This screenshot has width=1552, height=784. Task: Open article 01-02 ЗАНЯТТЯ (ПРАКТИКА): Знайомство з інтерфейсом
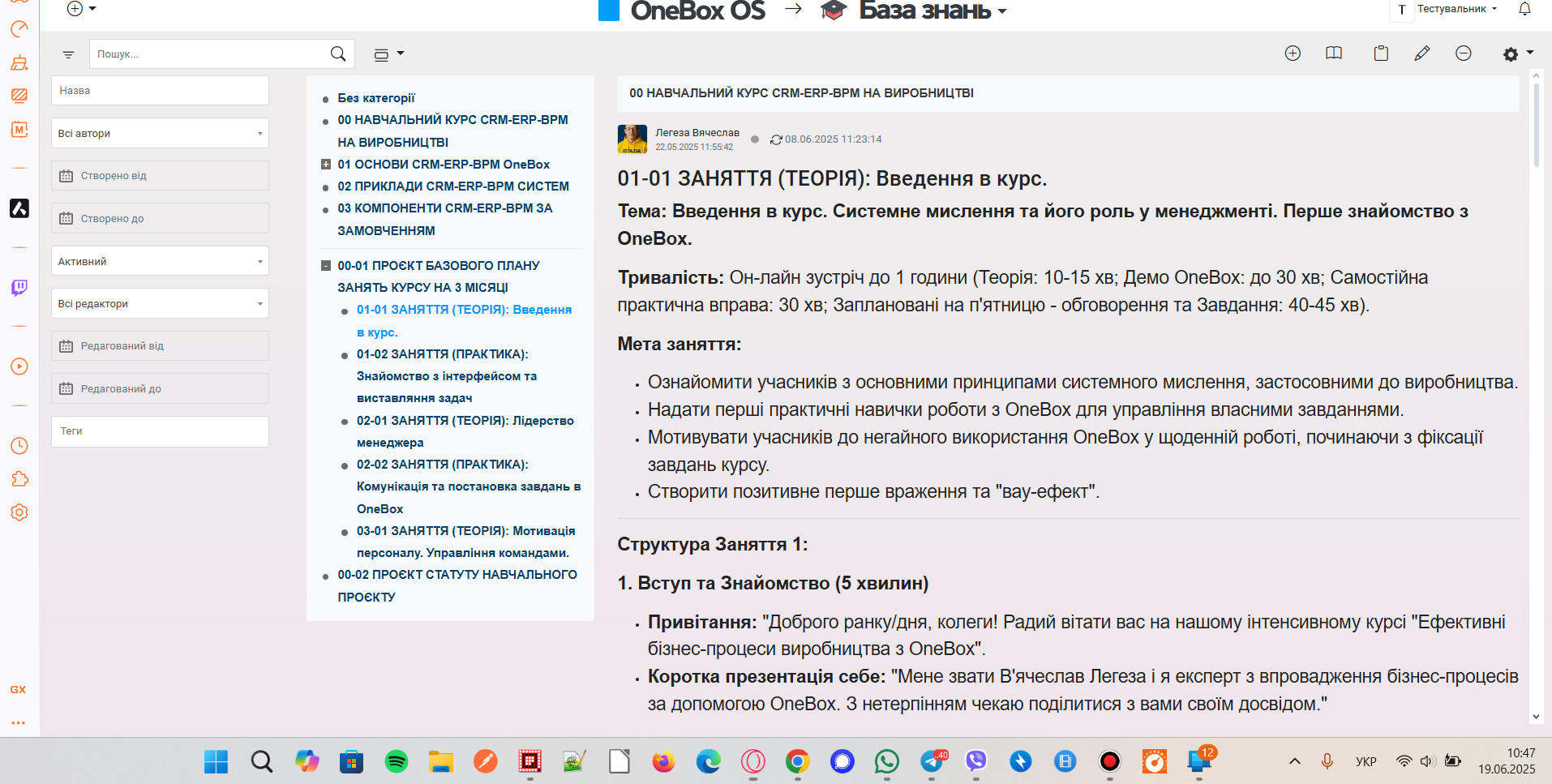[447, 376]
